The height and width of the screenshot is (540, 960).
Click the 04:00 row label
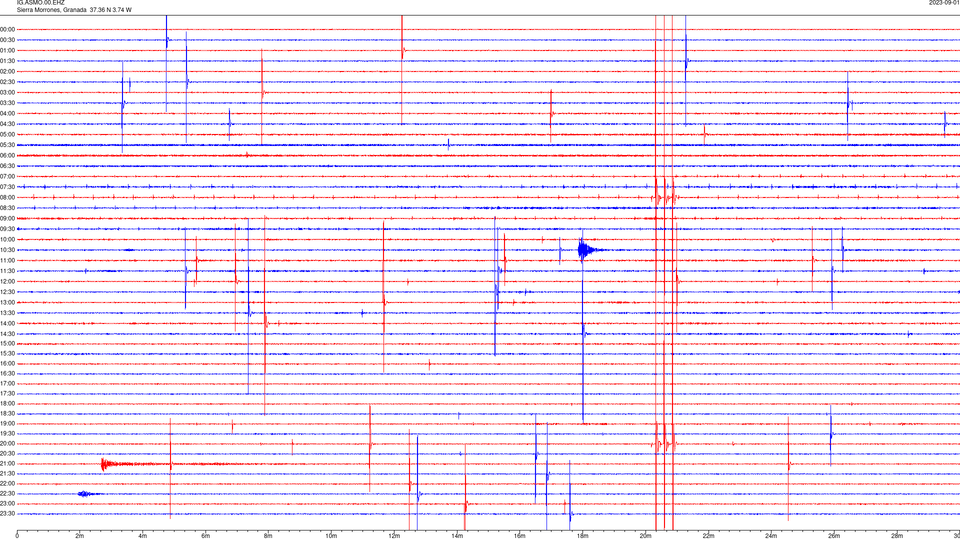8,113
